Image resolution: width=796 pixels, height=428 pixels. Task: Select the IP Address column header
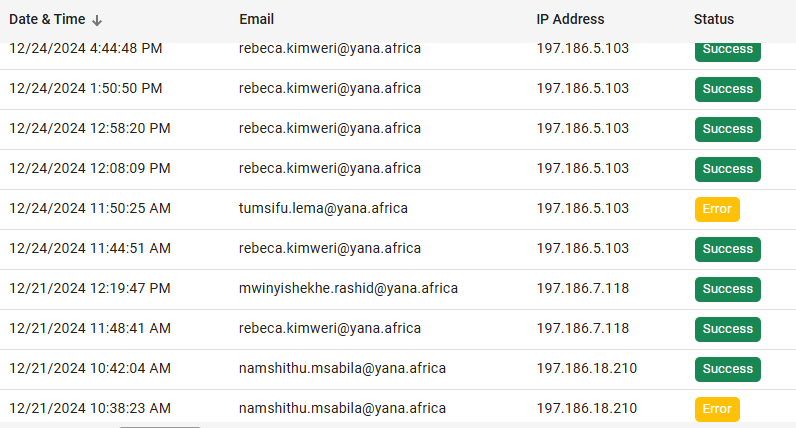coord(570,19)
